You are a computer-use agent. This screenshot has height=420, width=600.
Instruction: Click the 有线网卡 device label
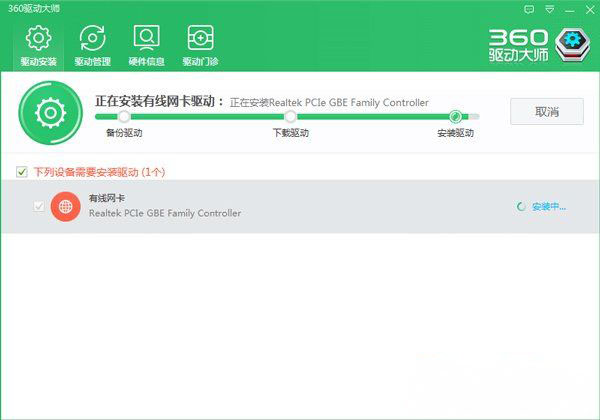(x=107, y=198)
